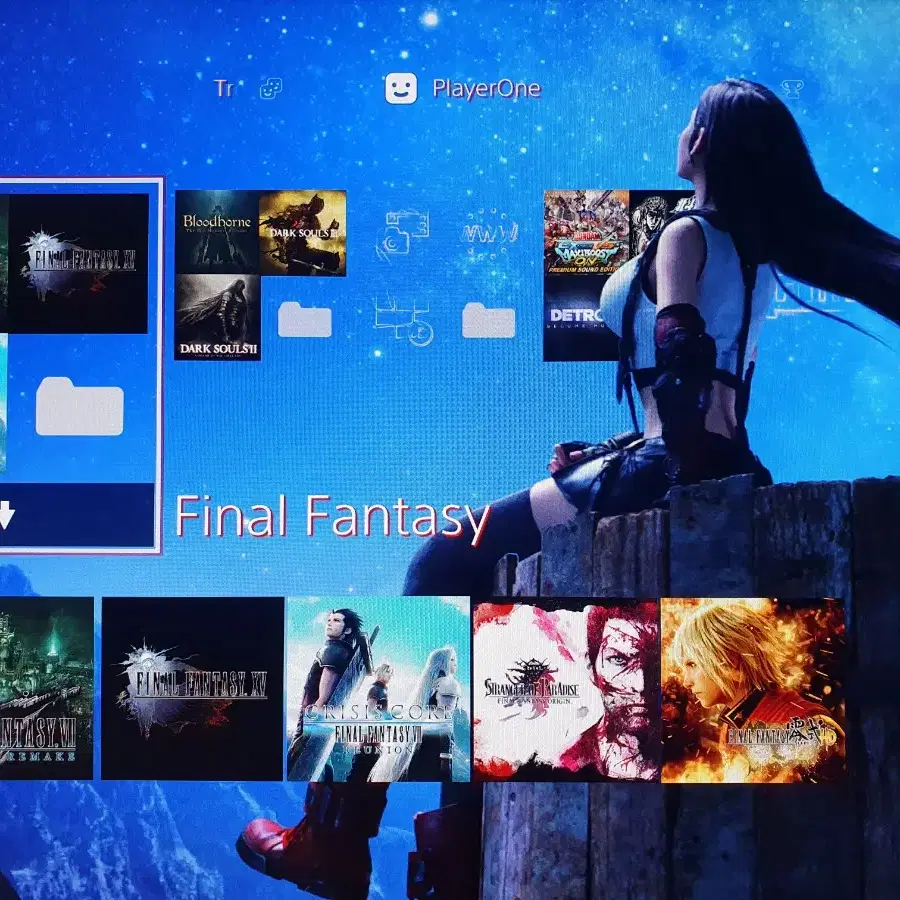The width and height of the screenshot is (900, 900).
Task: Open the folder icon beneath the WWW browser
Action: pyautogui.click(x=488, y=320)
